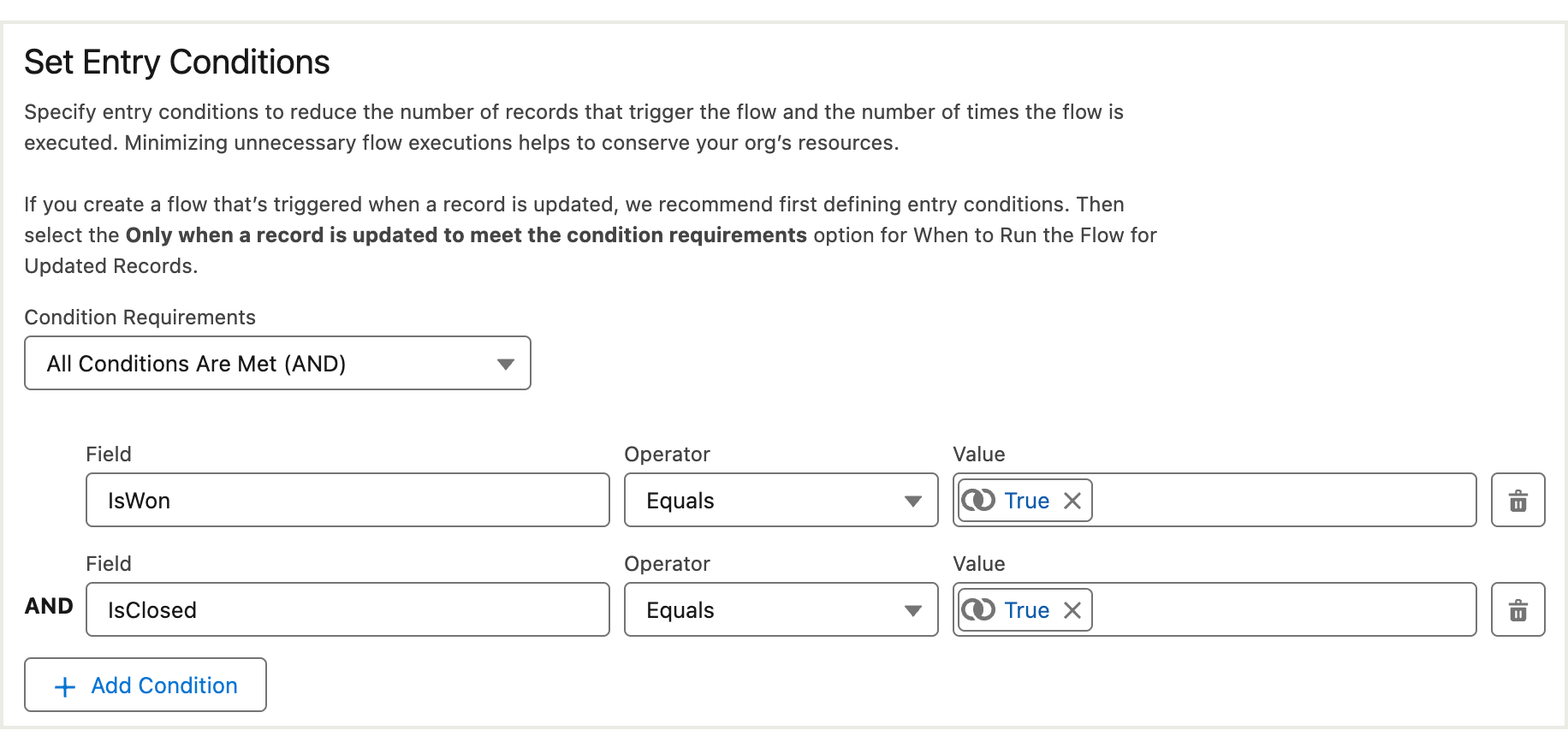Select the True label in IsClosed's value pill

click(x=1026, y=610)
